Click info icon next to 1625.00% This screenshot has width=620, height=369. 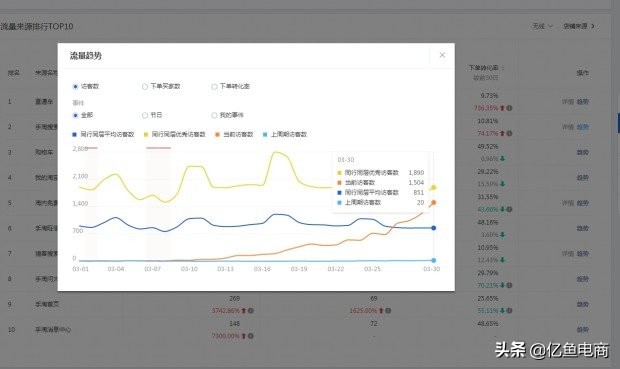coord(388,310)
